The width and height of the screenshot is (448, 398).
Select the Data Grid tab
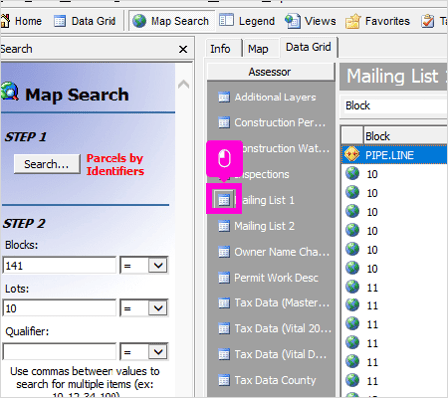coord(309,47)
